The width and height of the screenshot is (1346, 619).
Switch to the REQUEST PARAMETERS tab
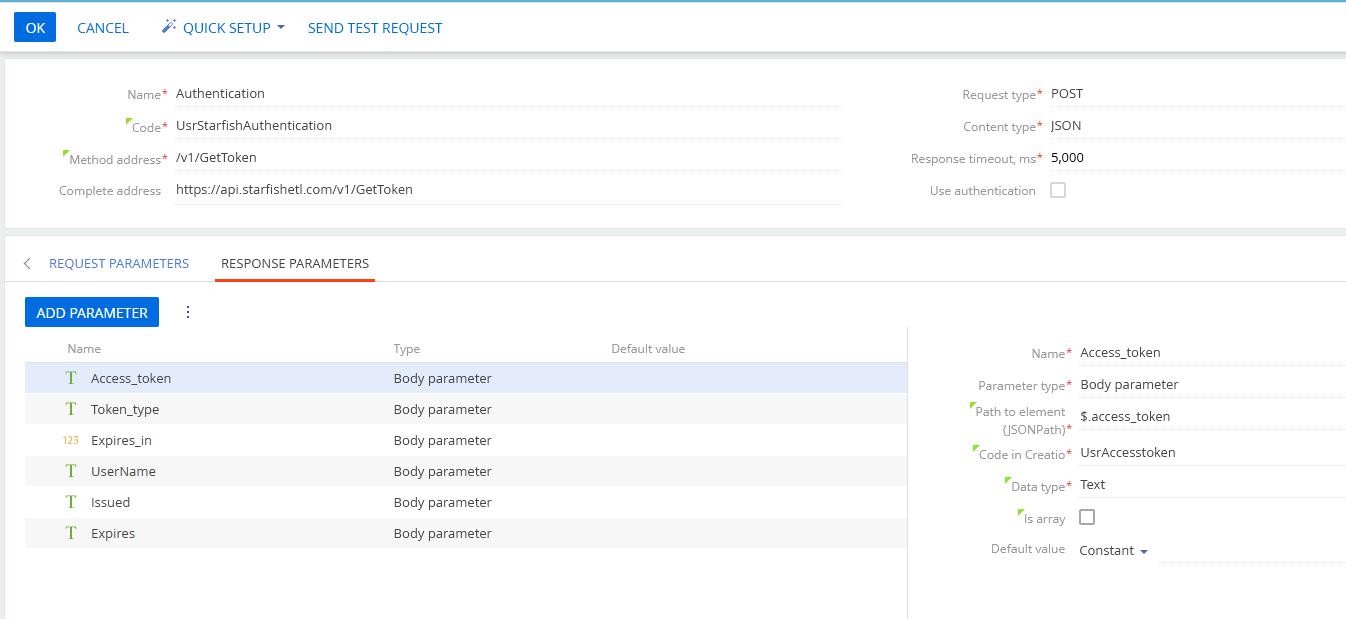click(x=119, y=263)
